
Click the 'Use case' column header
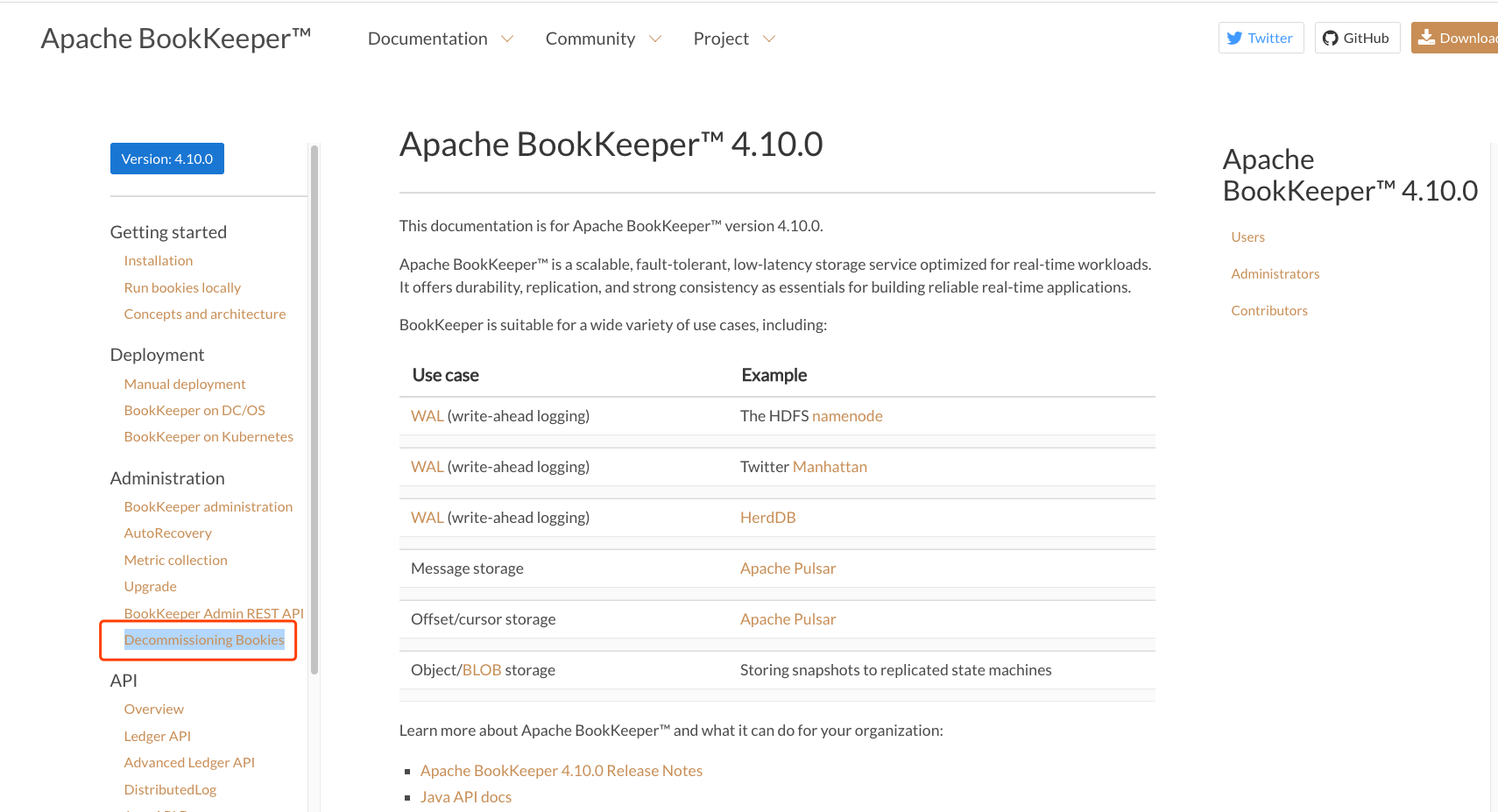446,375
